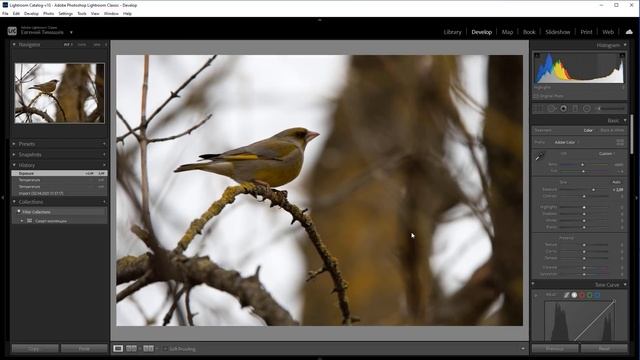Toggle highlight clipping indicator in histogram
Viewport: 640px width, 360px height.
[x=622, y=55]
